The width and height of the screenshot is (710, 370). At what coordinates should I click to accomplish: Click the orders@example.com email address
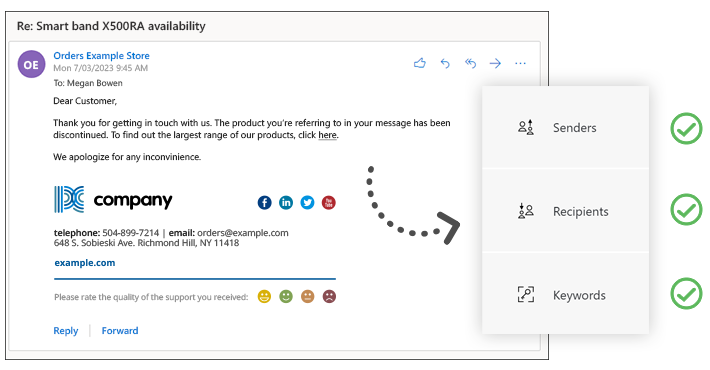point(243,233)
